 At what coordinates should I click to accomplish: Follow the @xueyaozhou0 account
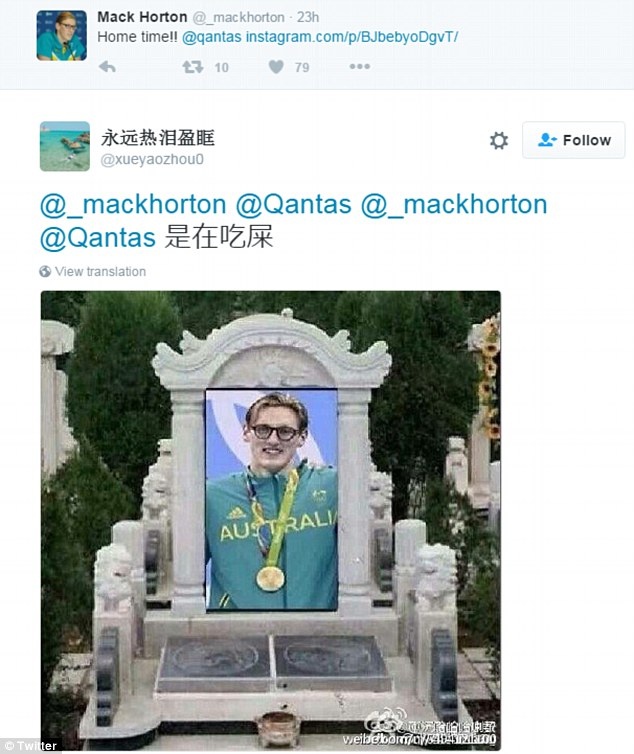point(573,140)
